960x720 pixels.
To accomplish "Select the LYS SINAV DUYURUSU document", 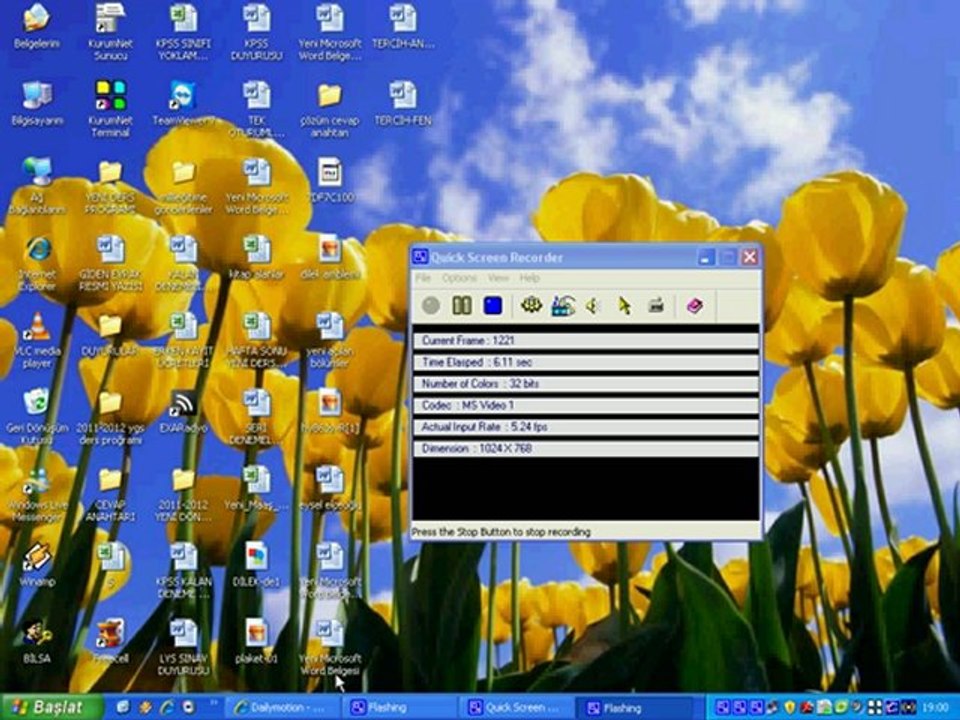I will click(x=183, y=649).
